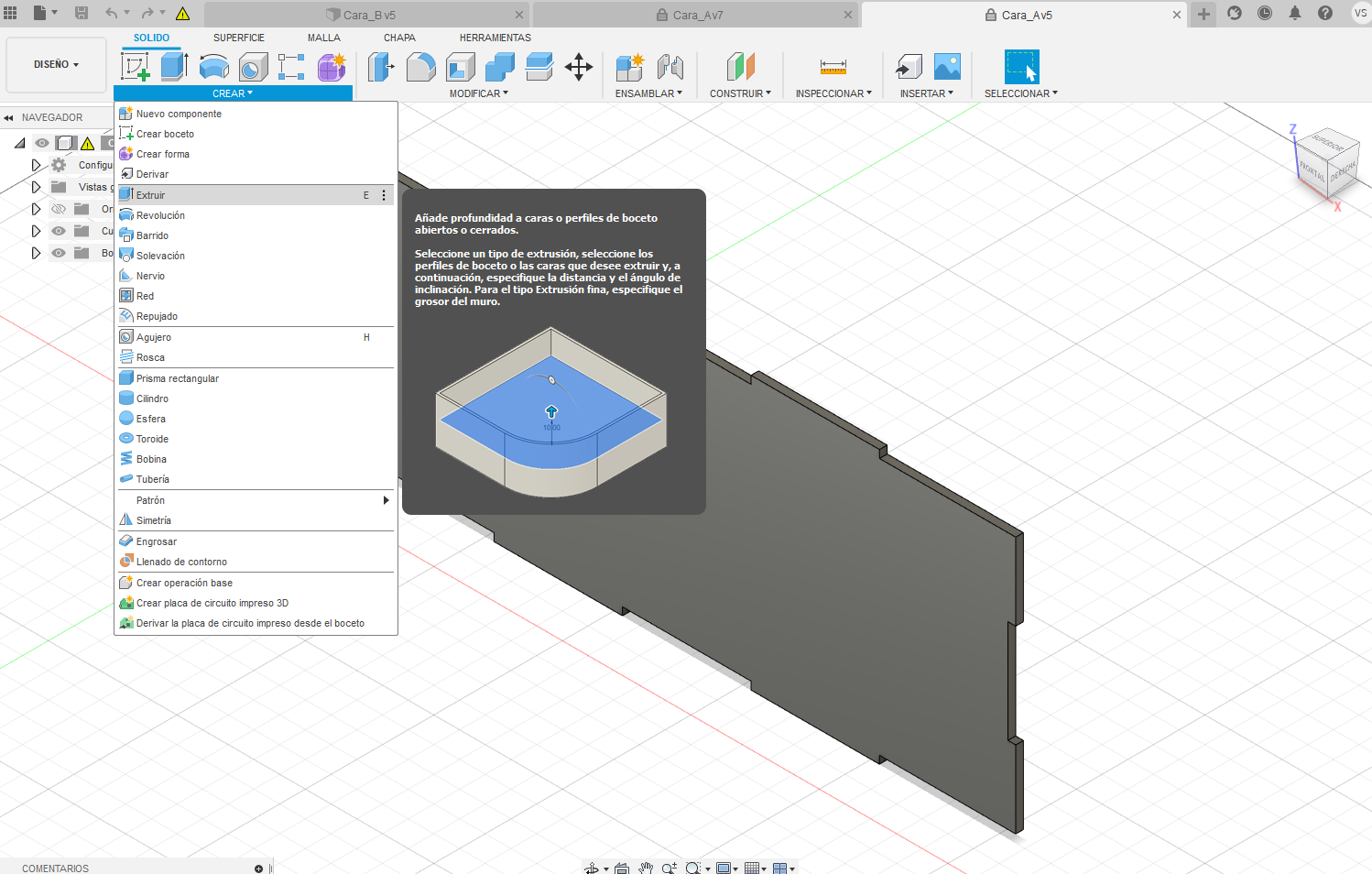
Task: Switch to the SUPERFICIE ribbon tab
Action: 238,38
